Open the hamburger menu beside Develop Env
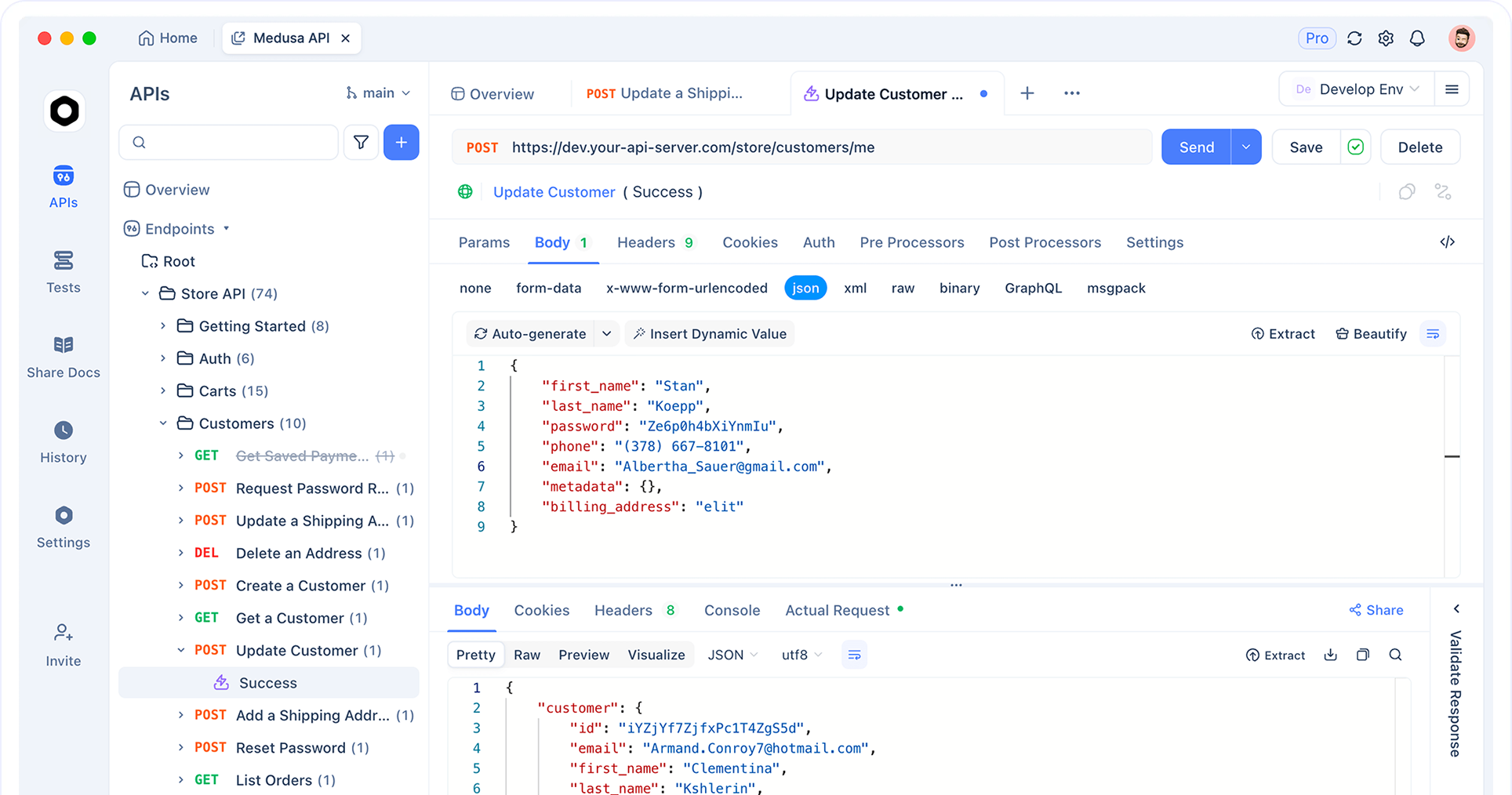 pyautogui.click(x=1452, y=89)
